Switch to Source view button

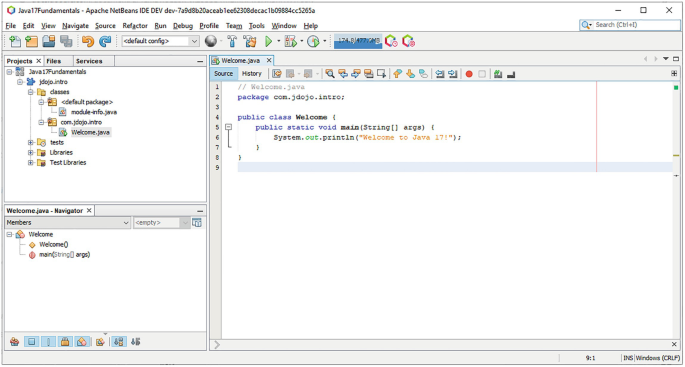[x=224, y=74]
